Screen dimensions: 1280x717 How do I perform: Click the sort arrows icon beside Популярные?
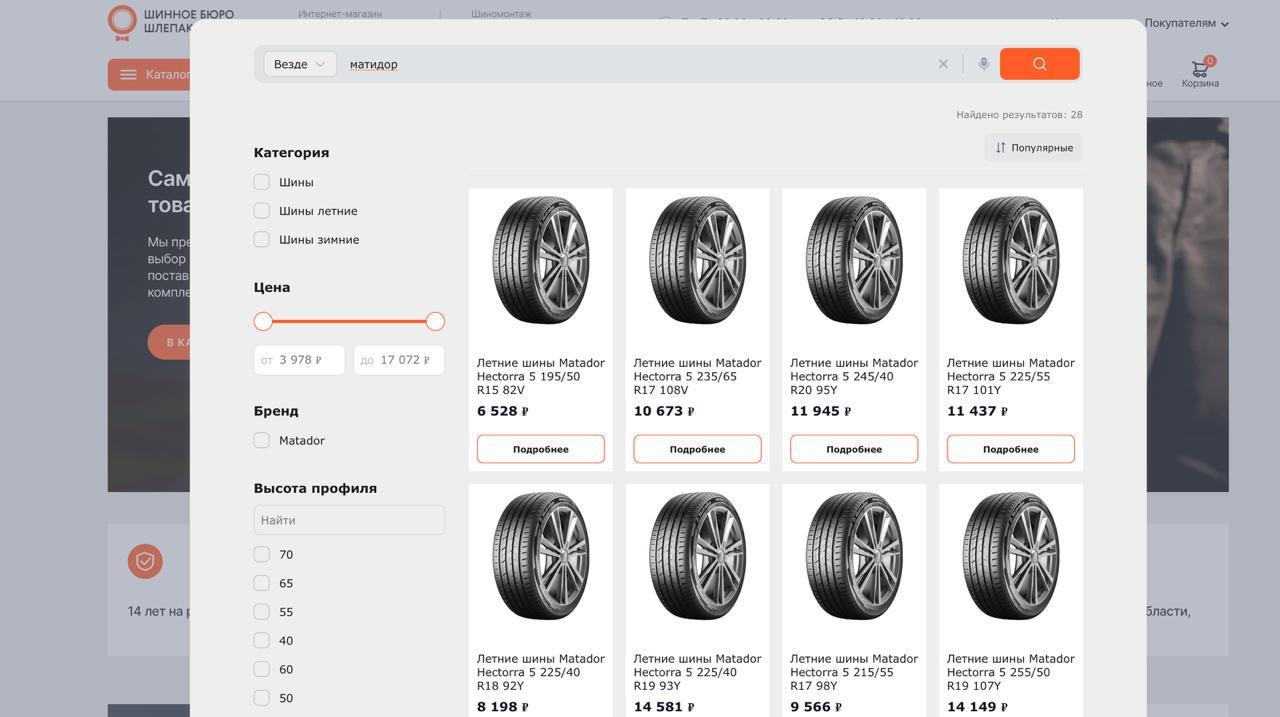coord(1000,148)
